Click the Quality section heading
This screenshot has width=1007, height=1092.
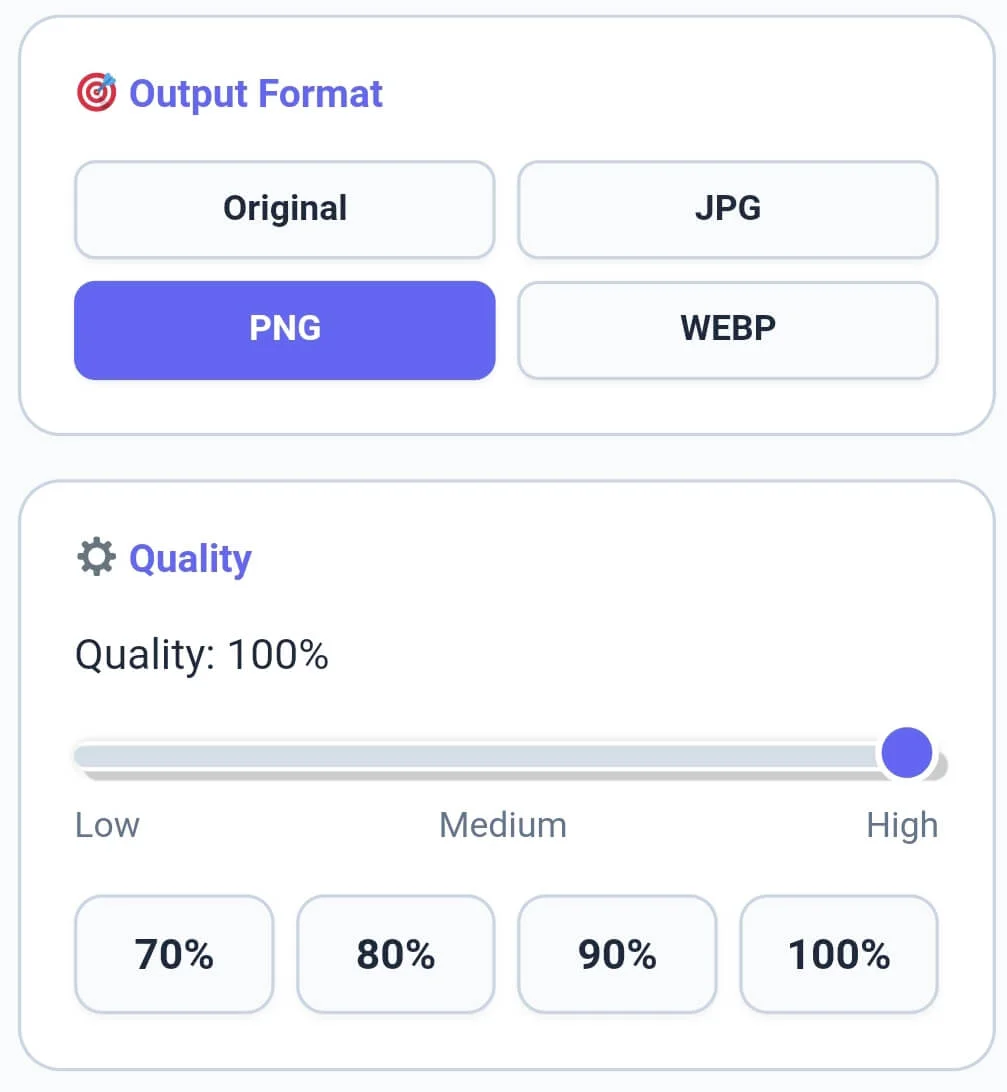190,558
